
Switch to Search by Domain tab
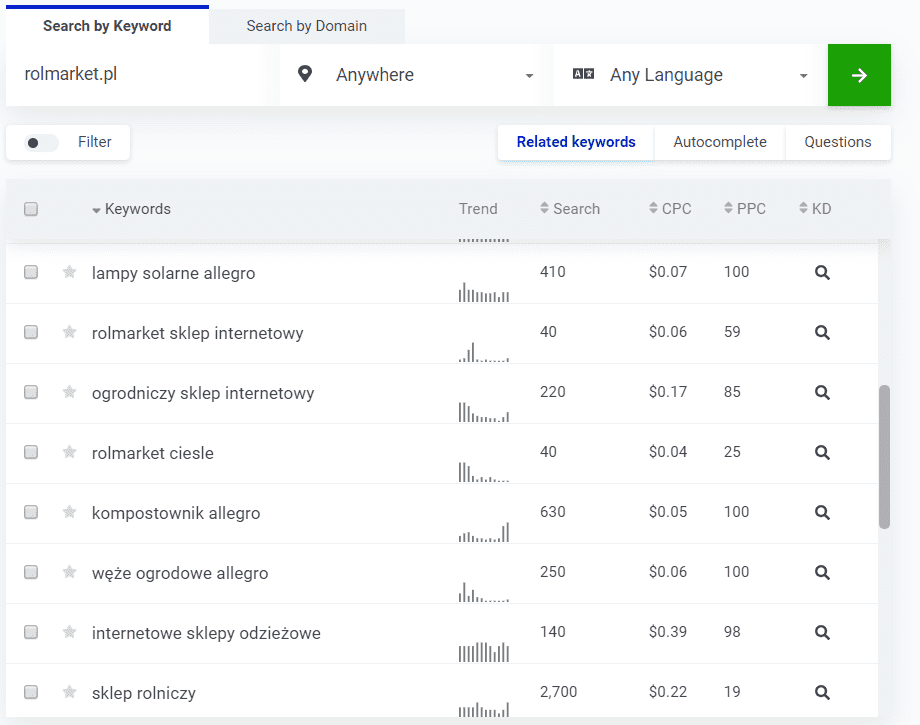(306, 26)
